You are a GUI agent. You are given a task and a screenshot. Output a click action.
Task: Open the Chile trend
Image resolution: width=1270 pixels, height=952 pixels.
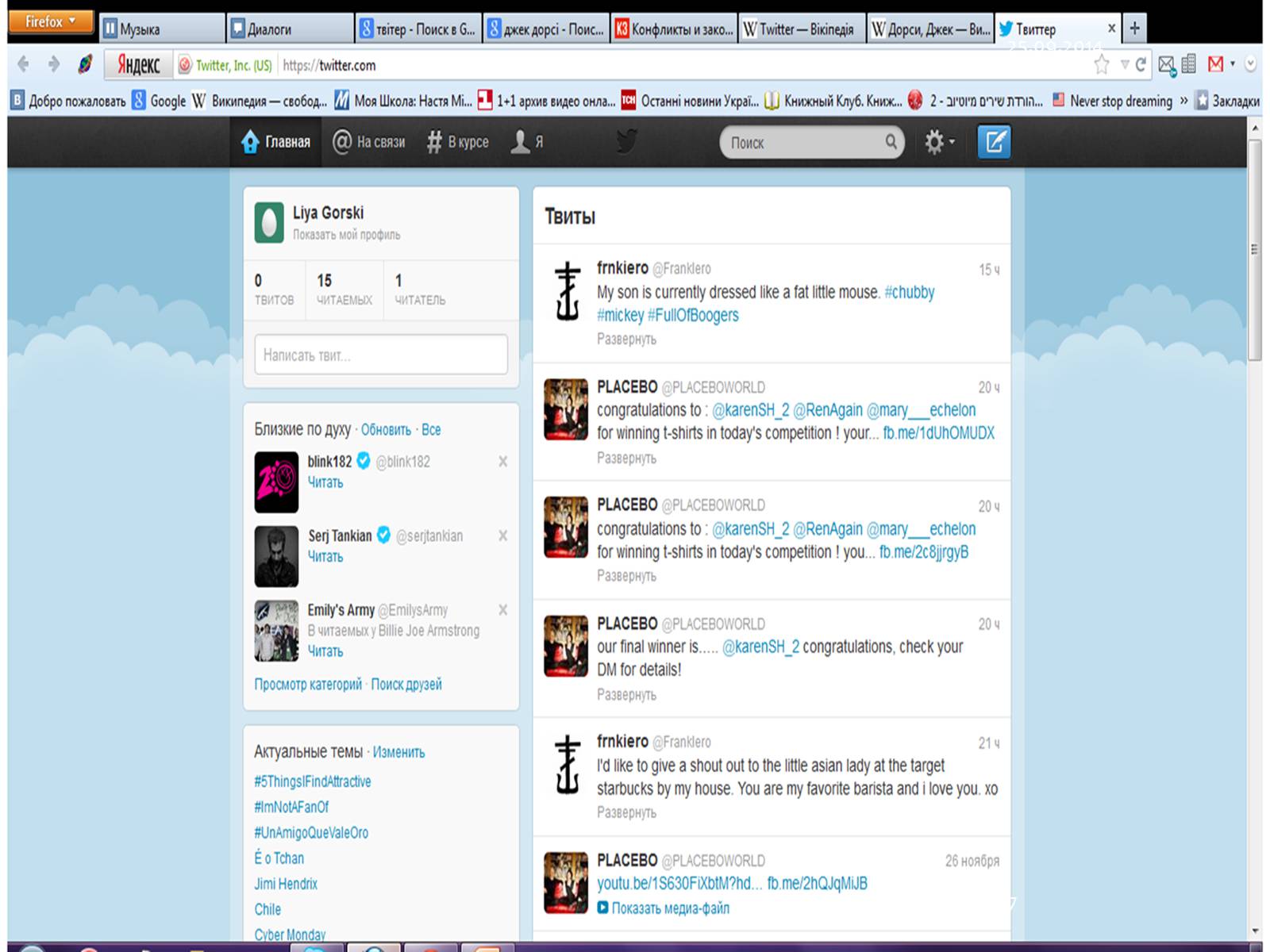[x=267, y=909]
